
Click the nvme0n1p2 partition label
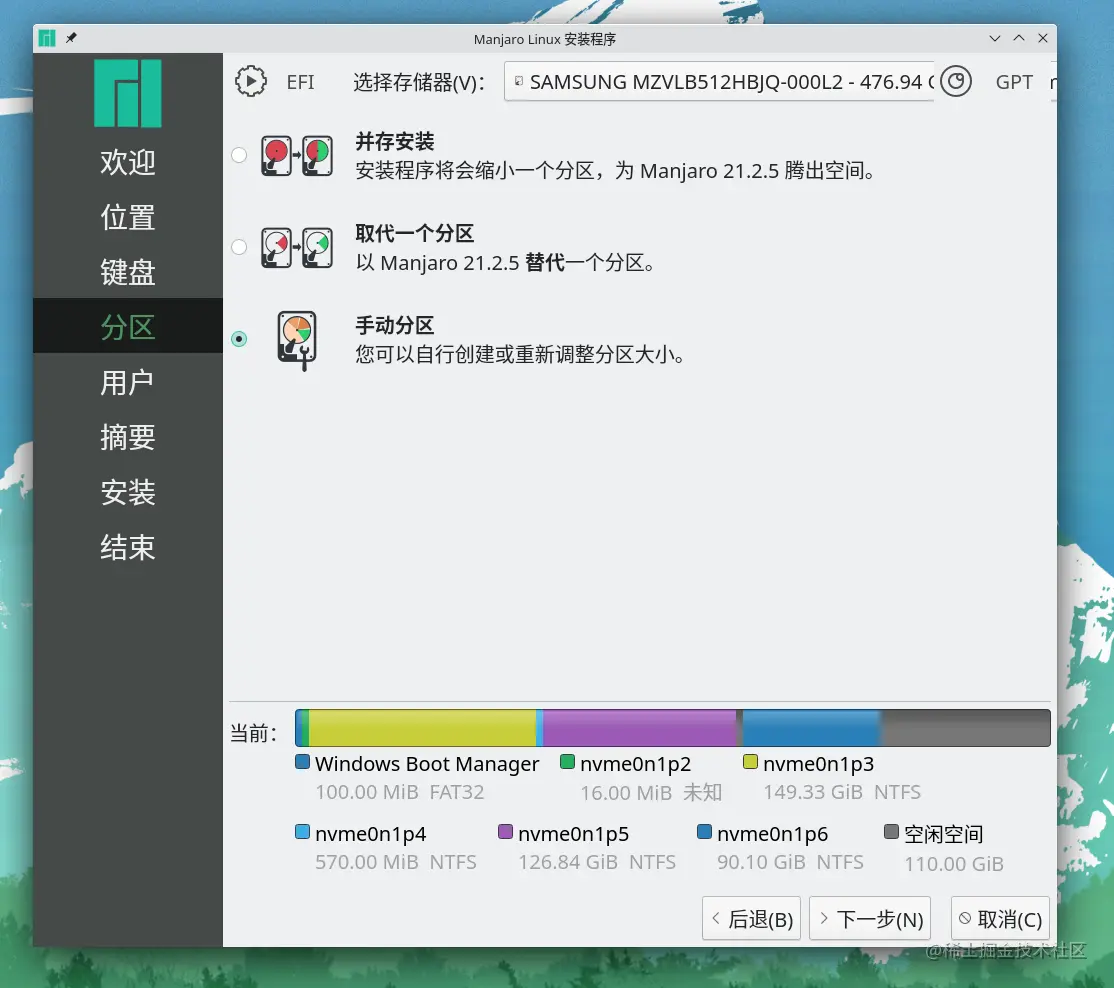(635, 764)
